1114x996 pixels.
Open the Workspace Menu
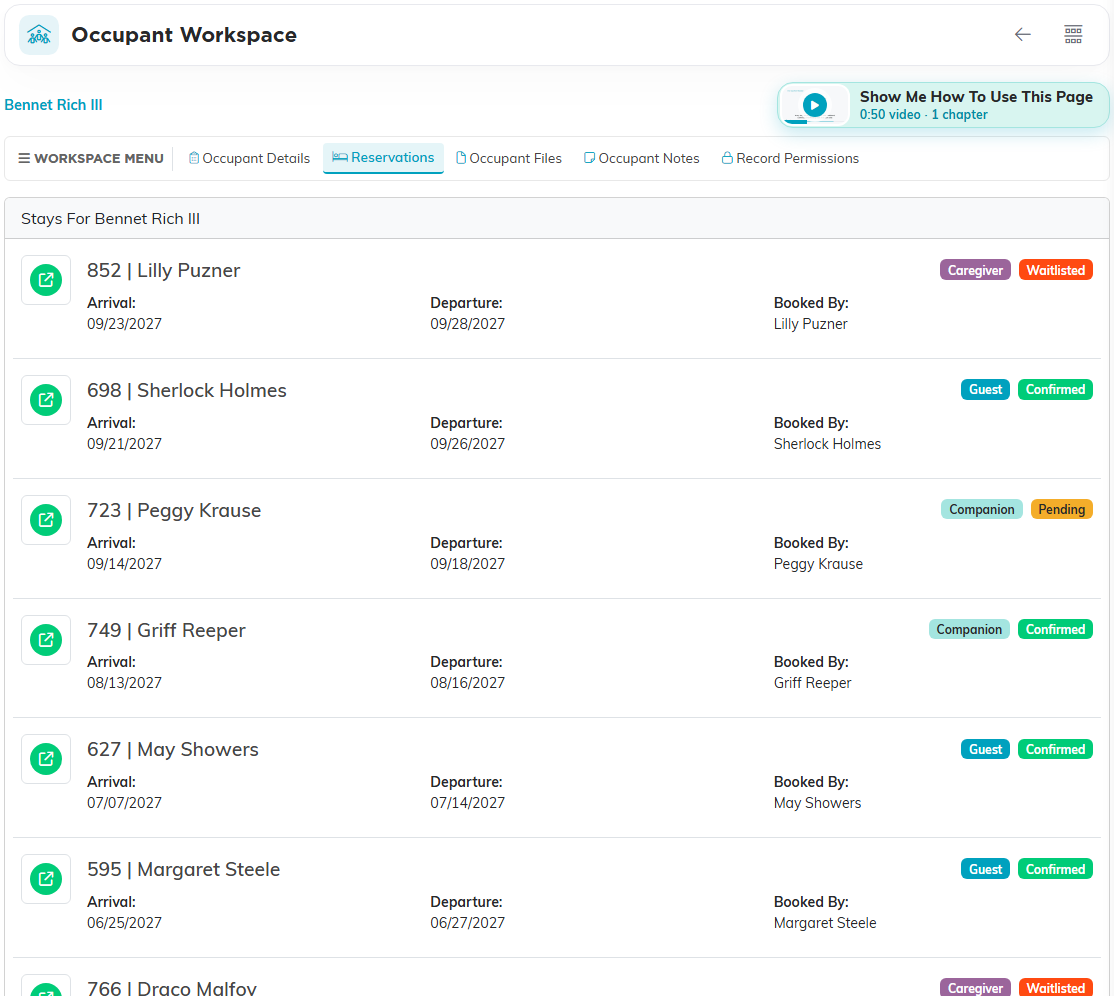click(91, 158)
